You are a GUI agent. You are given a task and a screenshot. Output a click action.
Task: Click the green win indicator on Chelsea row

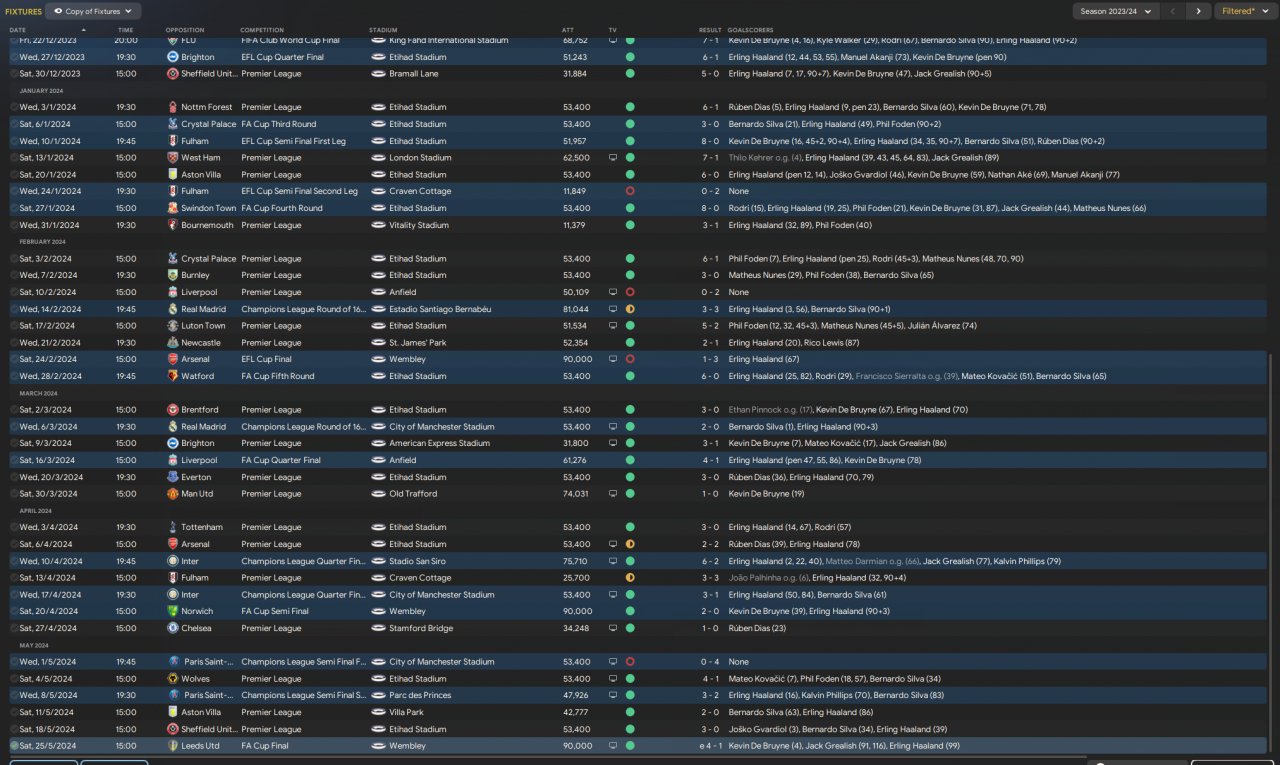point(630,628)
